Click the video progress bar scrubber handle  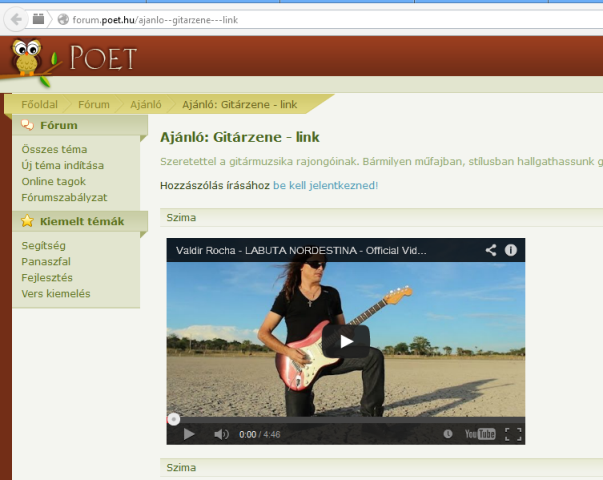[174, 420]
